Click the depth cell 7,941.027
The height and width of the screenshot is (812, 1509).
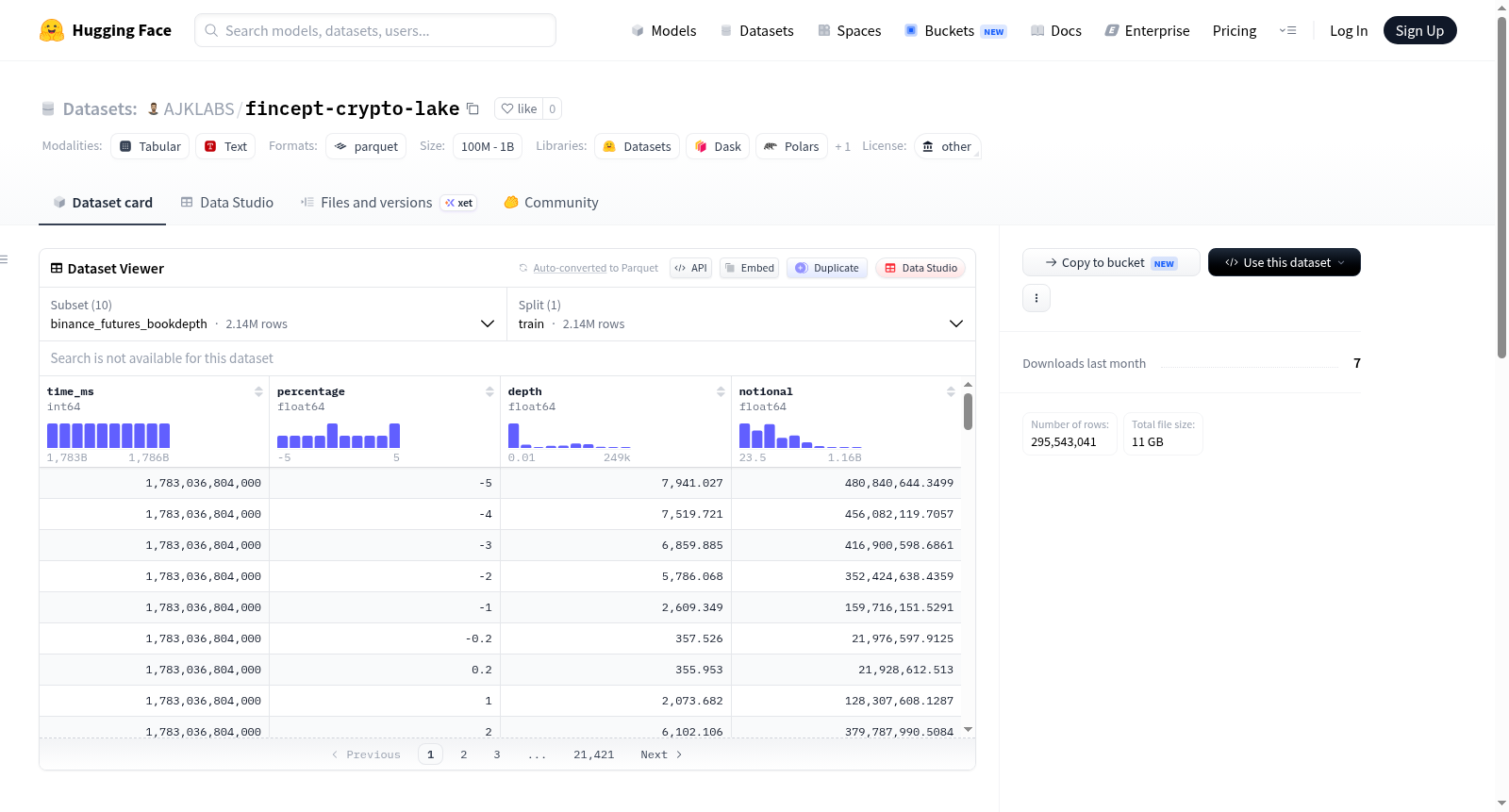point(616,483)
